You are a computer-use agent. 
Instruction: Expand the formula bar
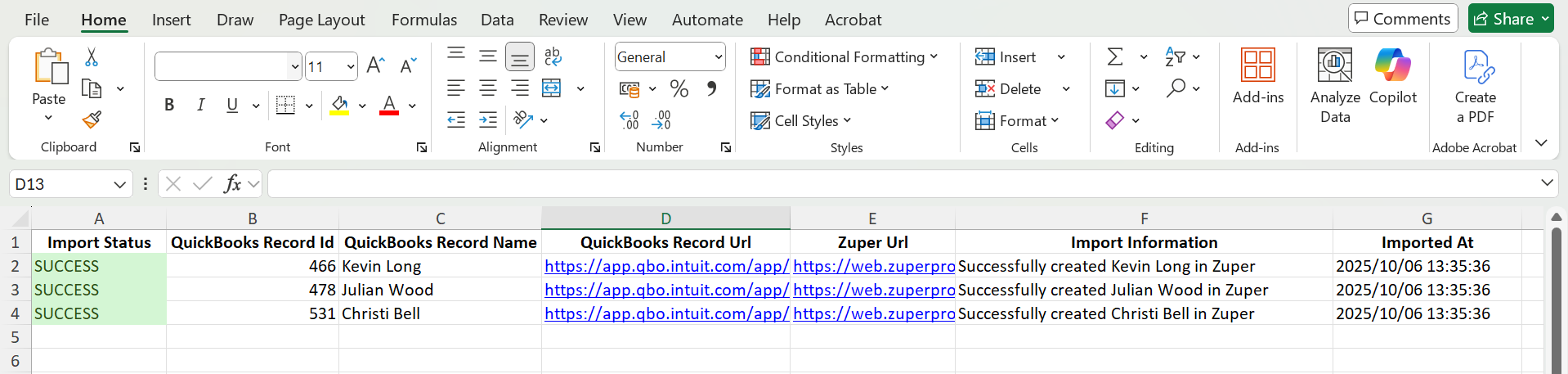1547,183
